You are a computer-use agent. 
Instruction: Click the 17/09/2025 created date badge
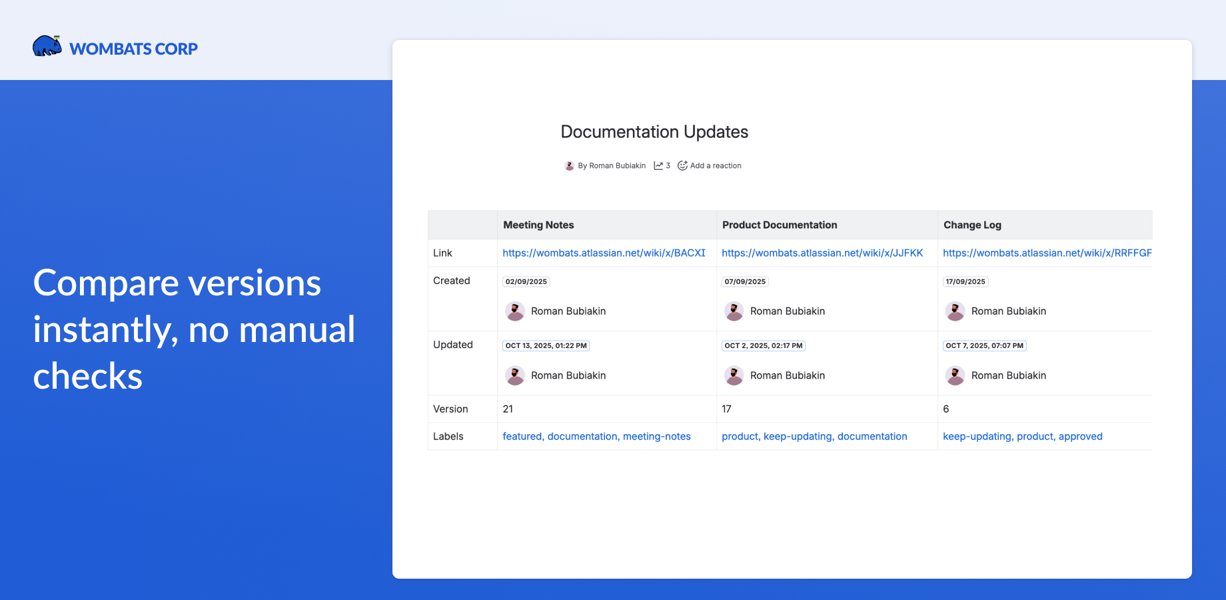(x=966, y=282)
